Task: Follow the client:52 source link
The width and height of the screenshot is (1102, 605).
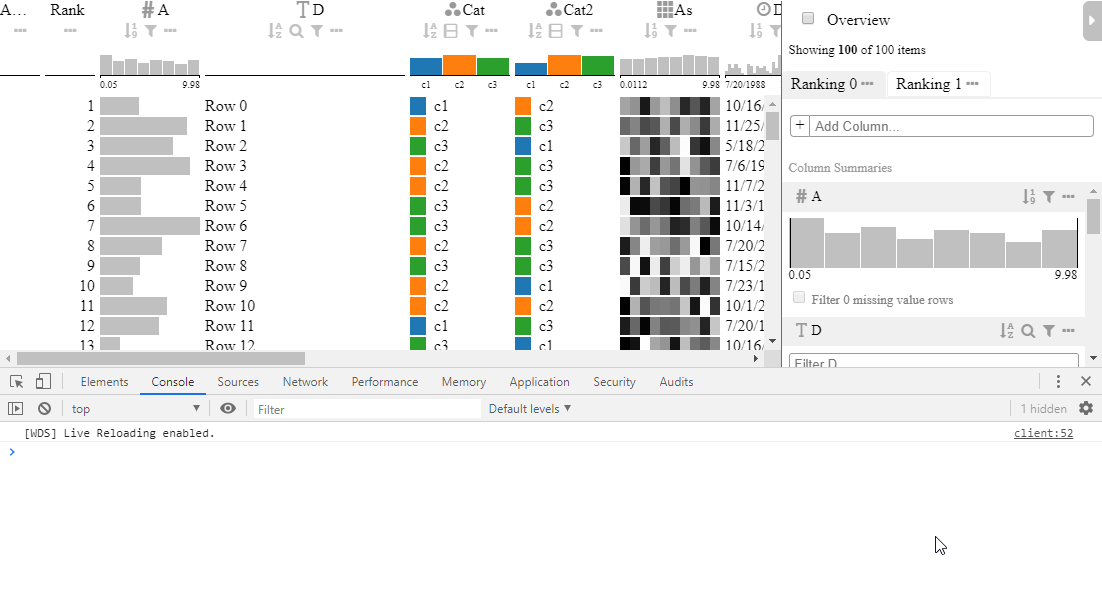Action: point(1043,432)
